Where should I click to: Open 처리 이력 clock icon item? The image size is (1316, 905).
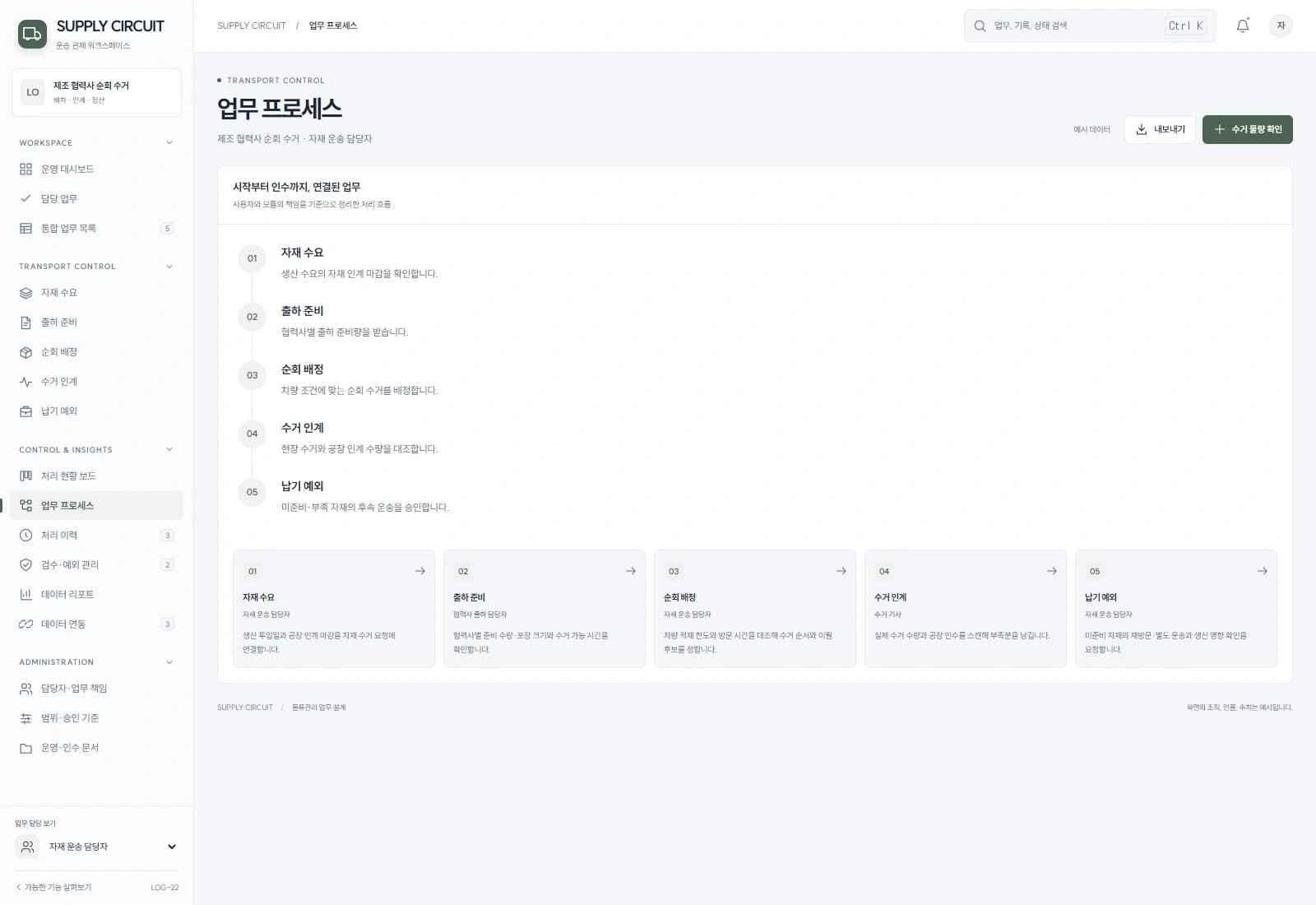point(96,536)
